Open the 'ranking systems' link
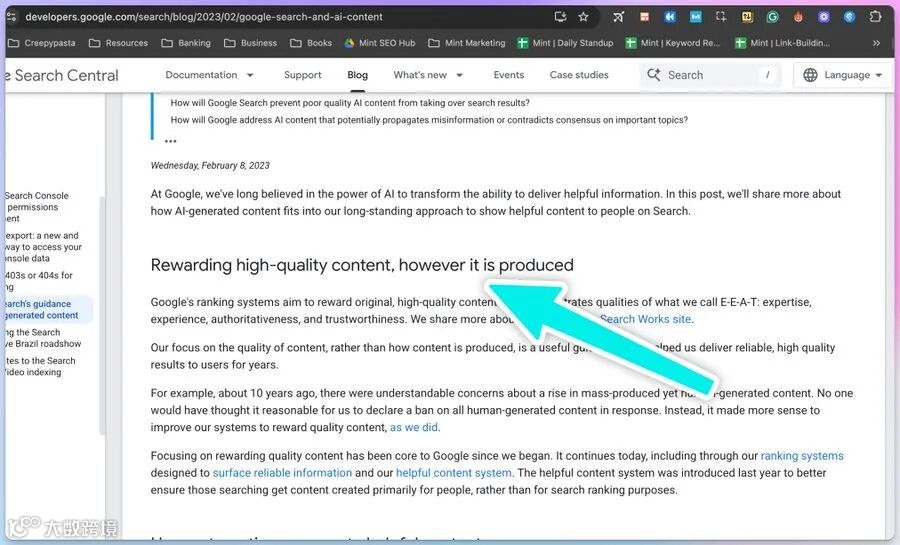Image resolution: width=900 pixels, height=545 pixels. (x=802, y=456)
